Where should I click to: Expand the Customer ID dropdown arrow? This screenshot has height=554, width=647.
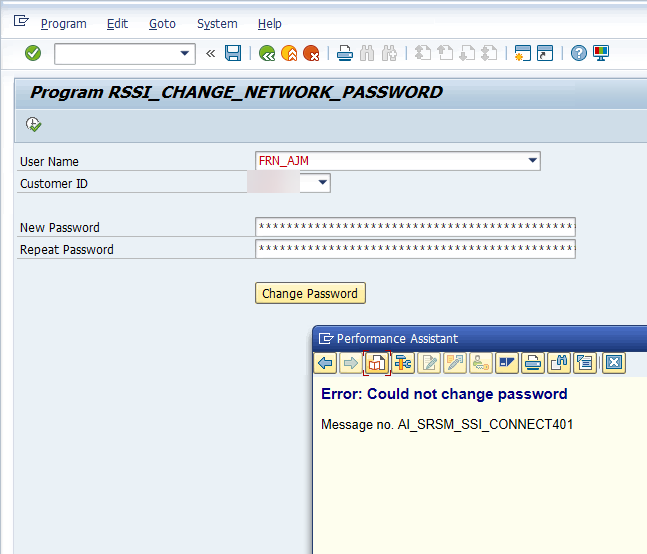pos(323,182)
